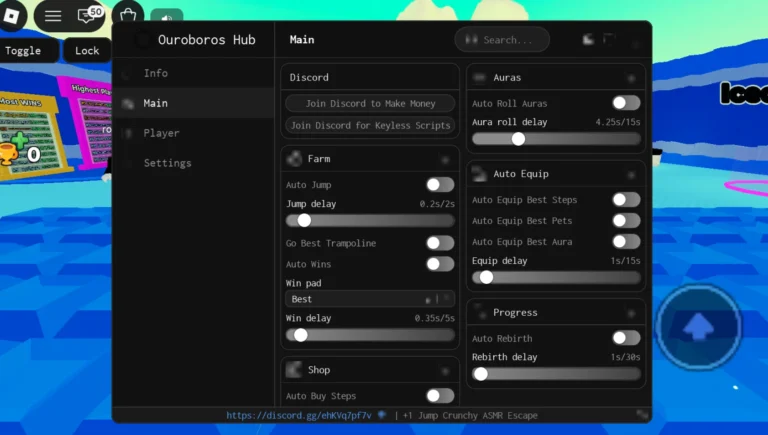Image resolution: width=768 pixels, height=435 pixels.
Task: Click the Auto Equip section icon
Action: pyautogui.click(x=479, y=174)
